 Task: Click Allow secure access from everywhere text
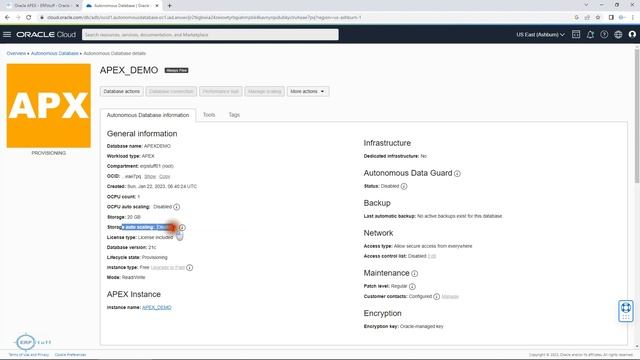point(433,246)
